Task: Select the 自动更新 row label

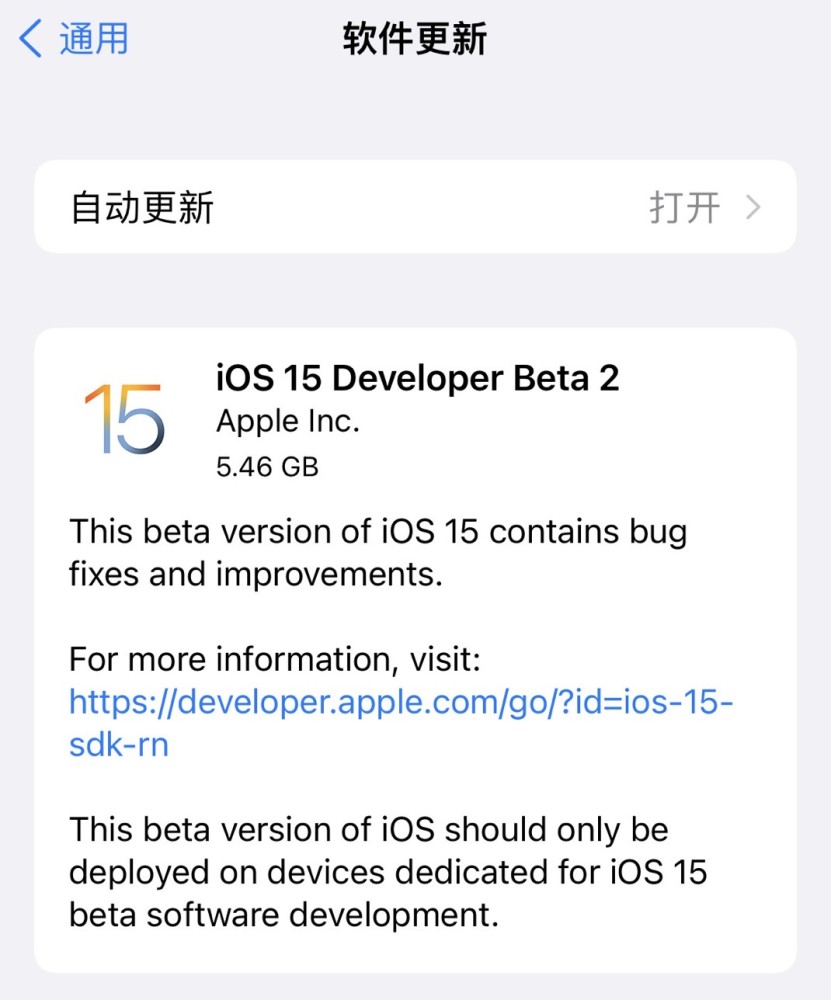Action: coord(142,208)
